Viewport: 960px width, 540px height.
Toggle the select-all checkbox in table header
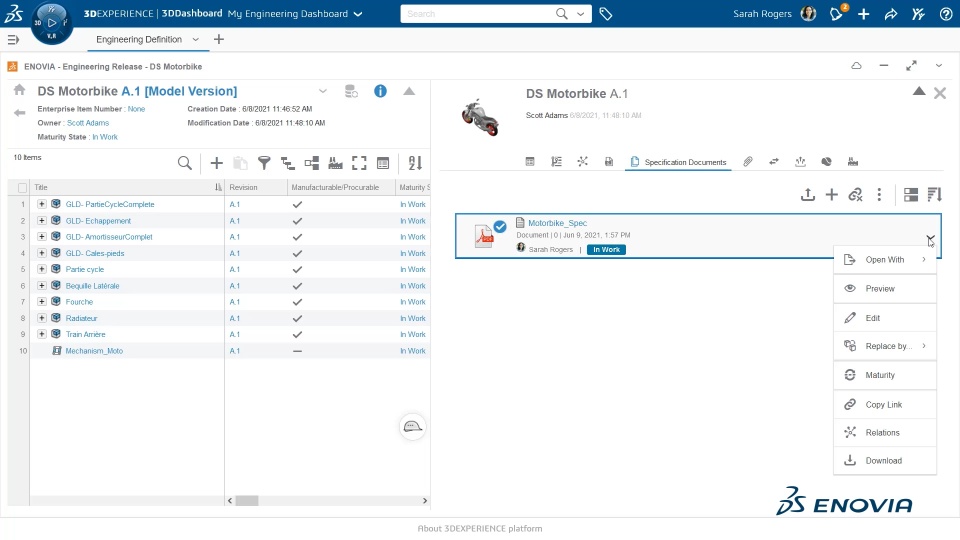(23, 188)
